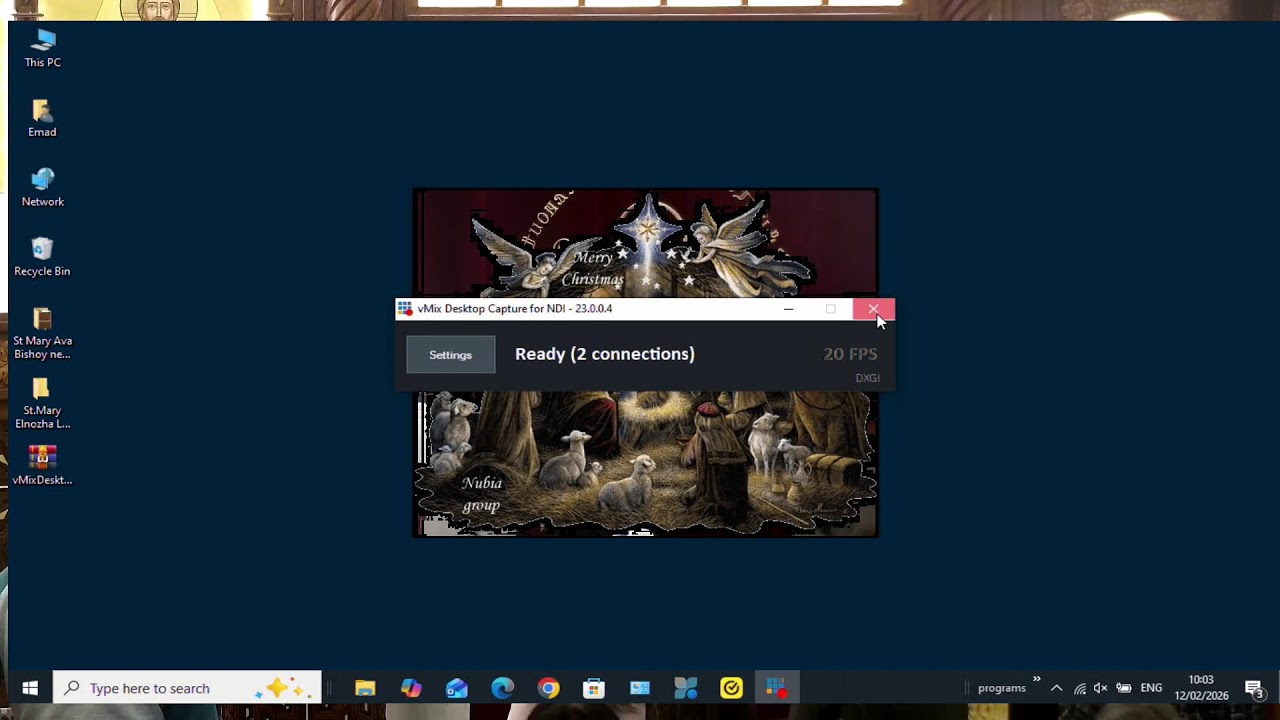
Task: Select the Recycle Bin icon
Action: point(42,257)
